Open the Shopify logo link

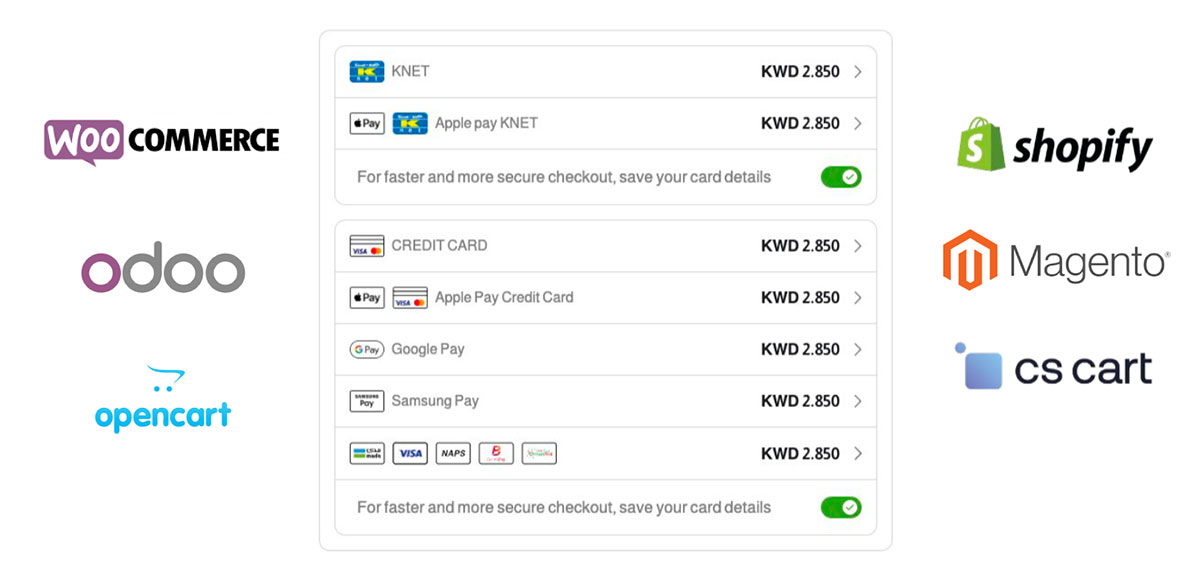(1054, 145)
